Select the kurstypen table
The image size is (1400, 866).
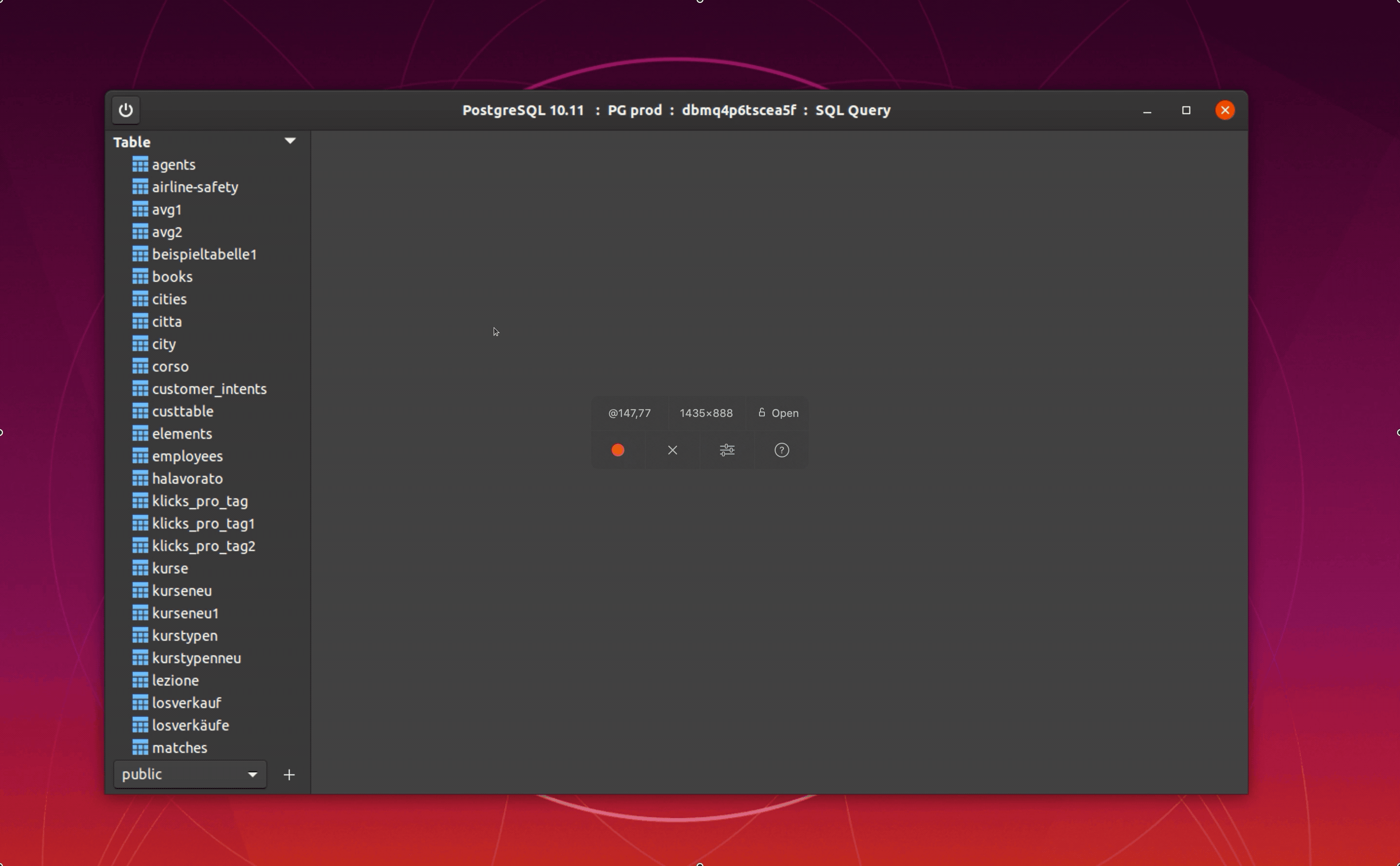185,636
